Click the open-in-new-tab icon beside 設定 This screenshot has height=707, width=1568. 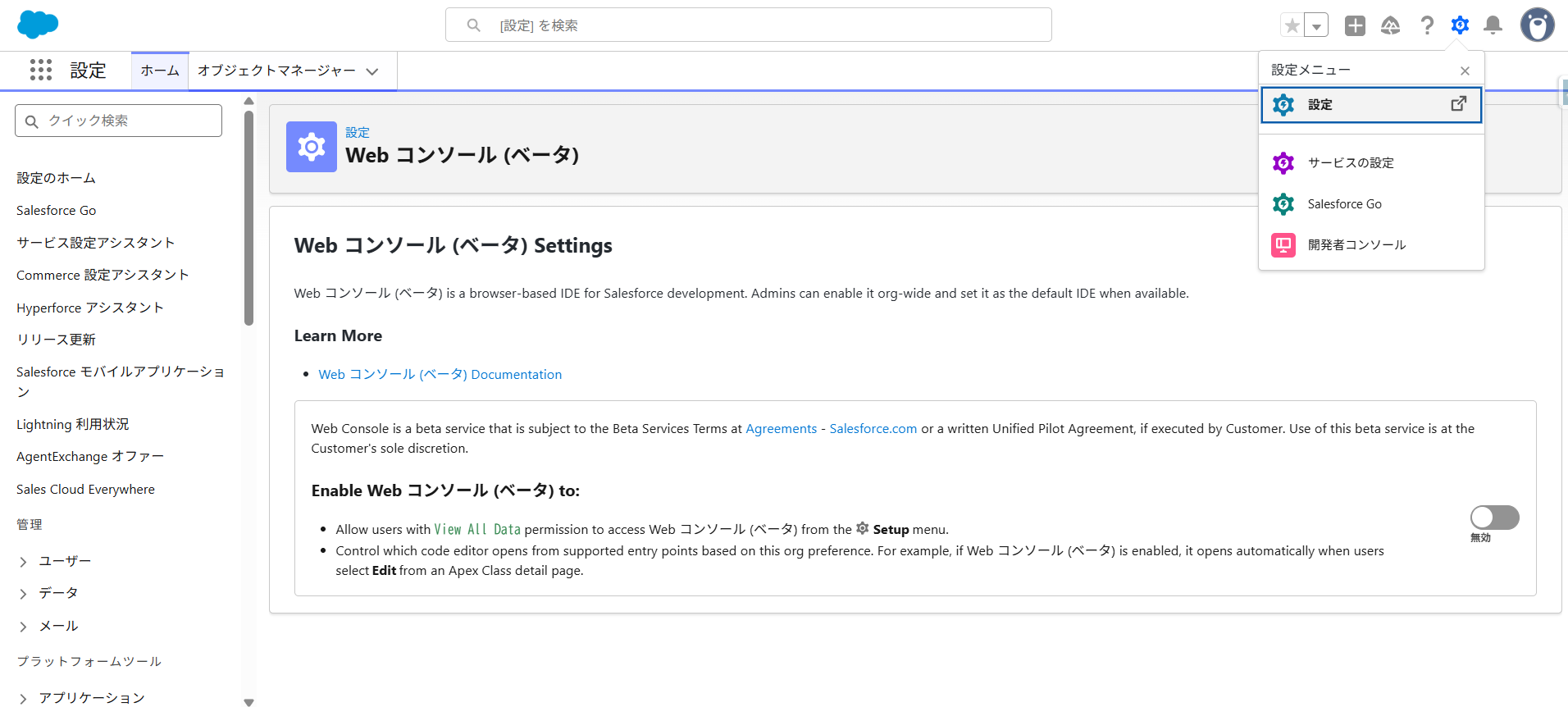tap(1459, 103)
